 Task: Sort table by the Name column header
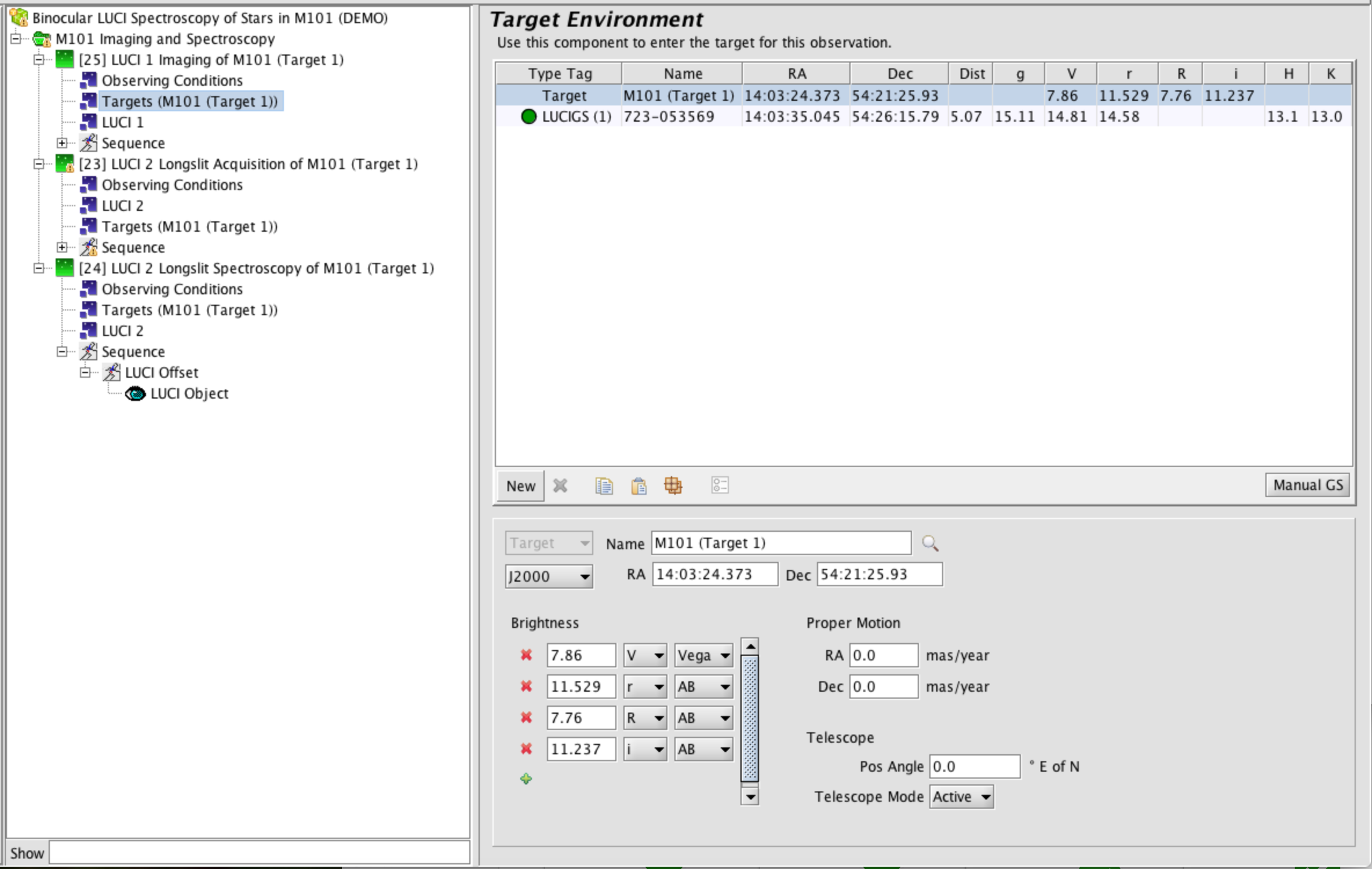point(683,74)
